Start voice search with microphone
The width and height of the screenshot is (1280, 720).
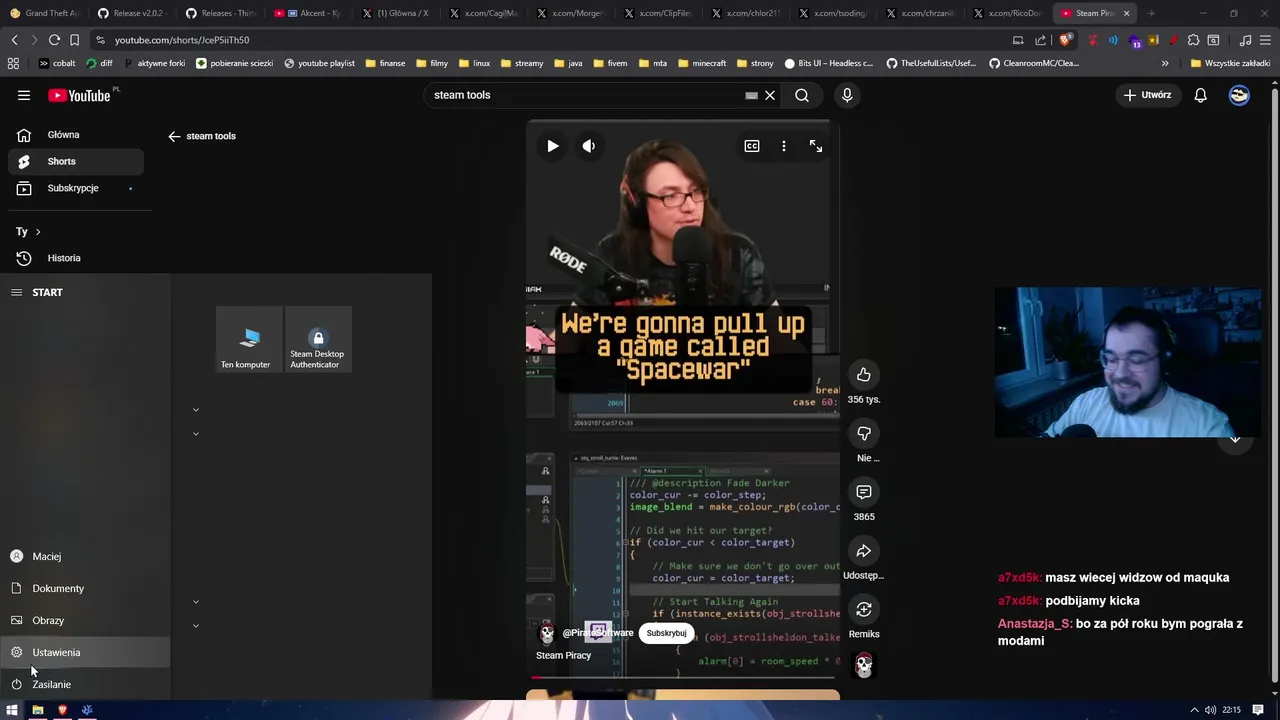point(847,95)
